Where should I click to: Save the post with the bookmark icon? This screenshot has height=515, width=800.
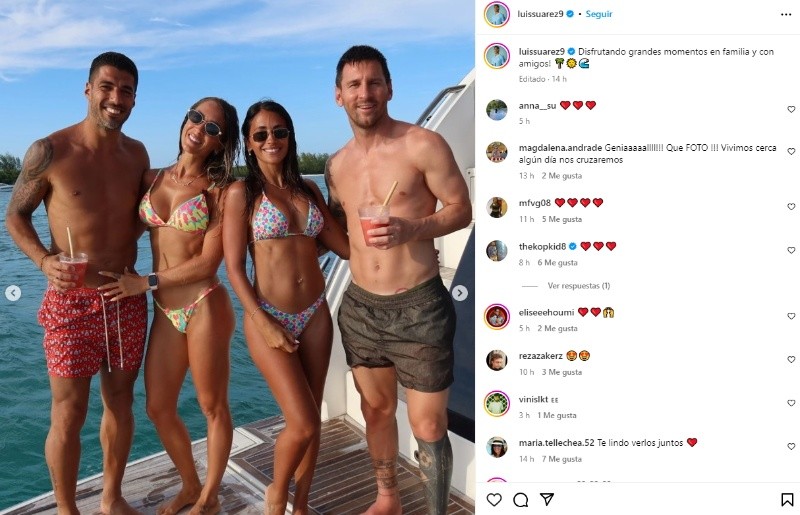point(787,500)
